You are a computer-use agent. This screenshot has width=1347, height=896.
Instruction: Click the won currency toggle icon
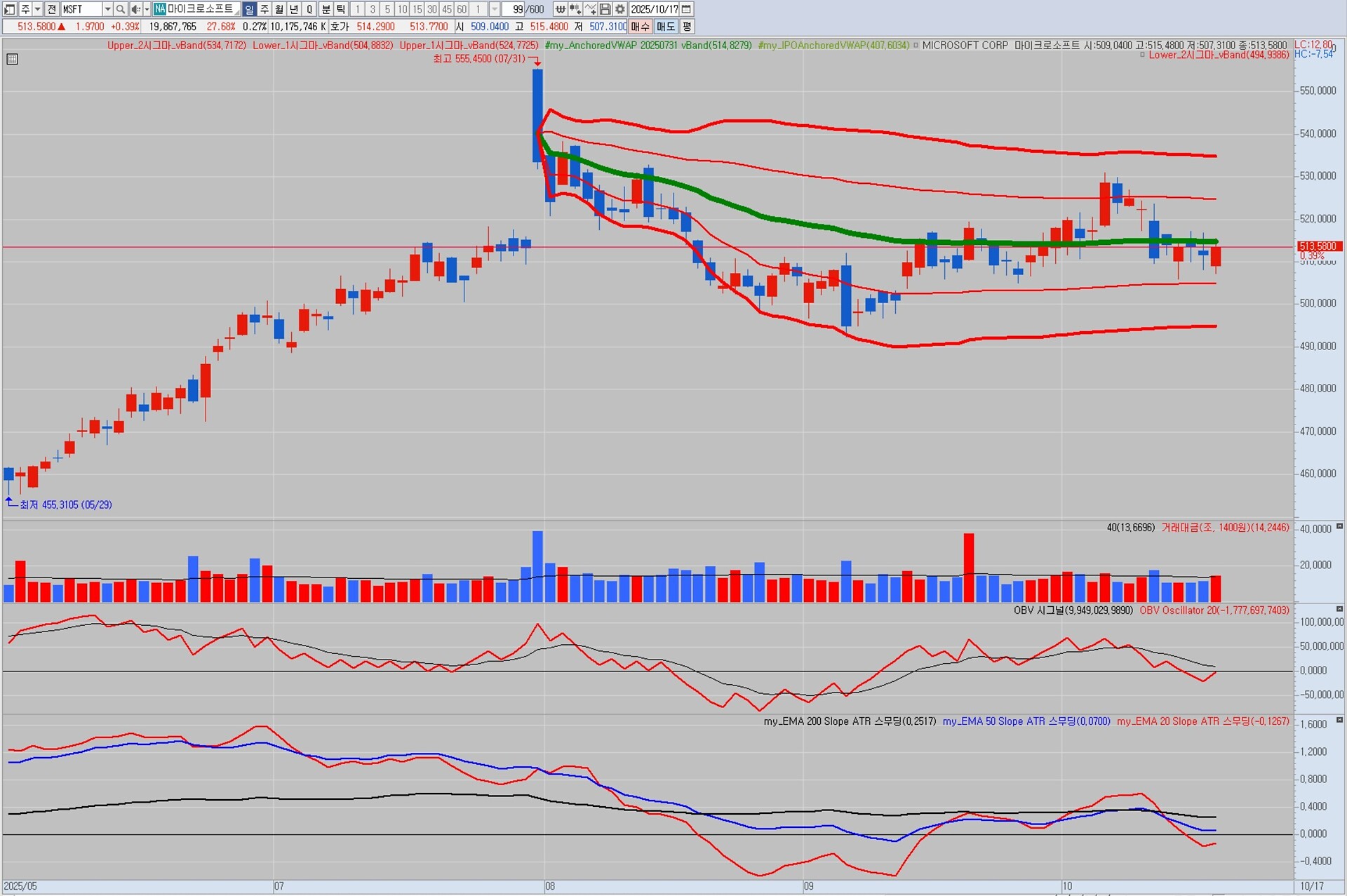coord(561,9)
